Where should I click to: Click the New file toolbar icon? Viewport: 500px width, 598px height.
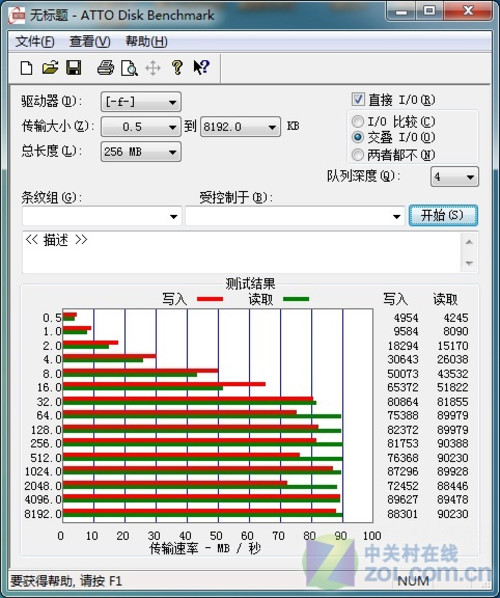point(26,68)
